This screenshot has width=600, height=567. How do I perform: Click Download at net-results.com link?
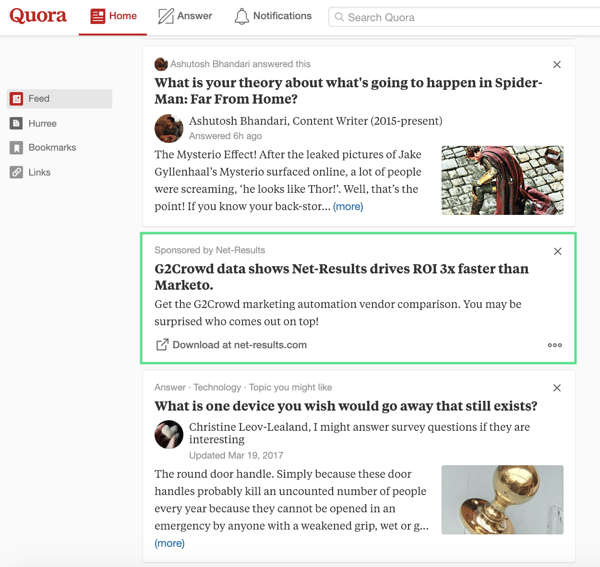click(x=240, y=345)
